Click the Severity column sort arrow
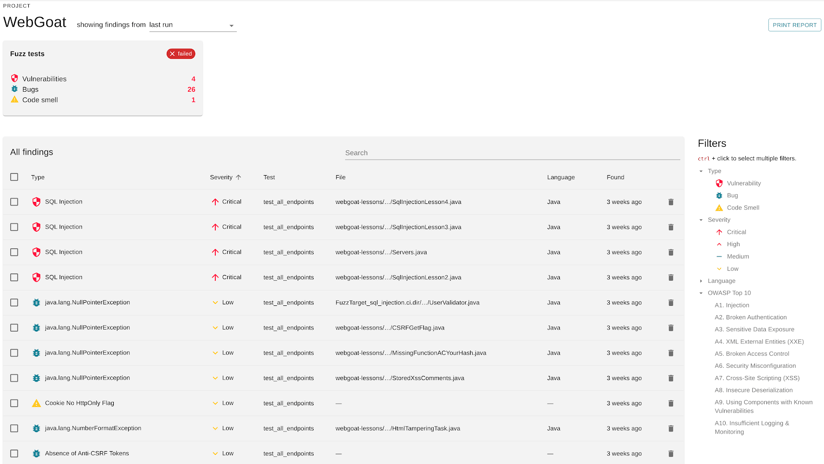The width and height of the screenshot is (824, 464). coord(239,177)
